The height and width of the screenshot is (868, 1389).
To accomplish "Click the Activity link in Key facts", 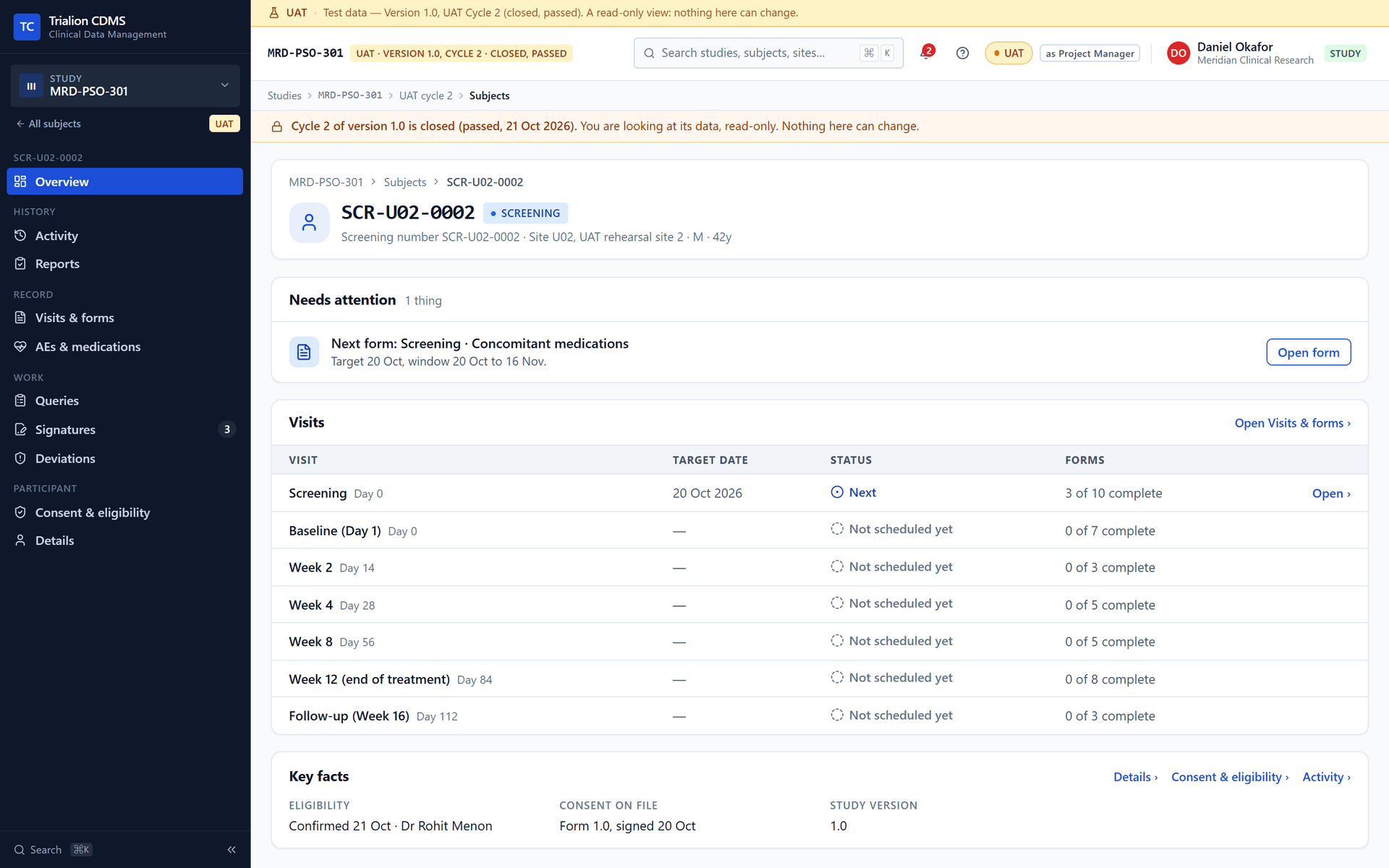I will (x=1326, y=777).
